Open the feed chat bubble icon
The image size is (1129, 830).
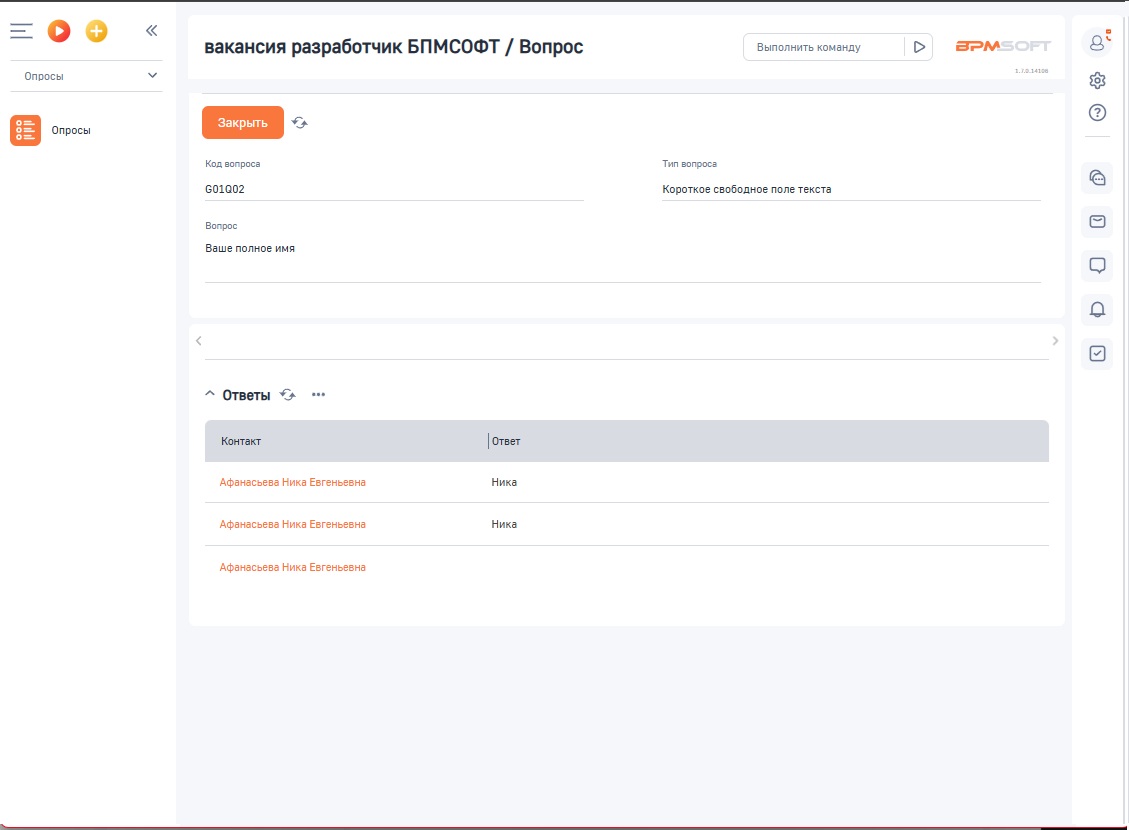pos(1097,265)
